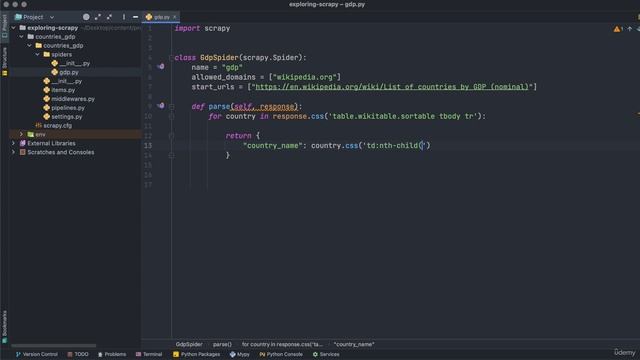Screen dimensions: 640x360
Task: Open the Mypy tool window
Action: 240,354
